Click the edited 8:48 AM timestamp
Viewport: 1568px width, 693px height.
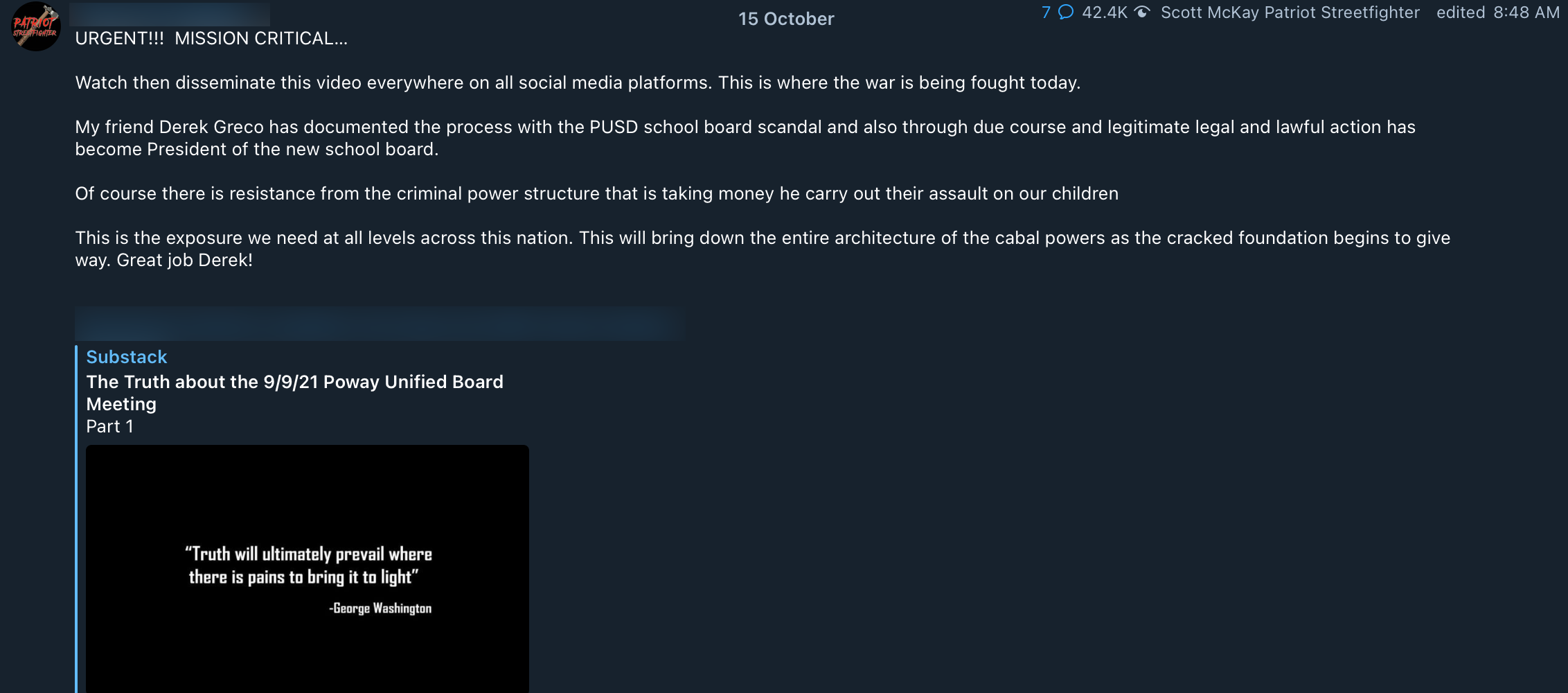click(x=1498, y=12)
